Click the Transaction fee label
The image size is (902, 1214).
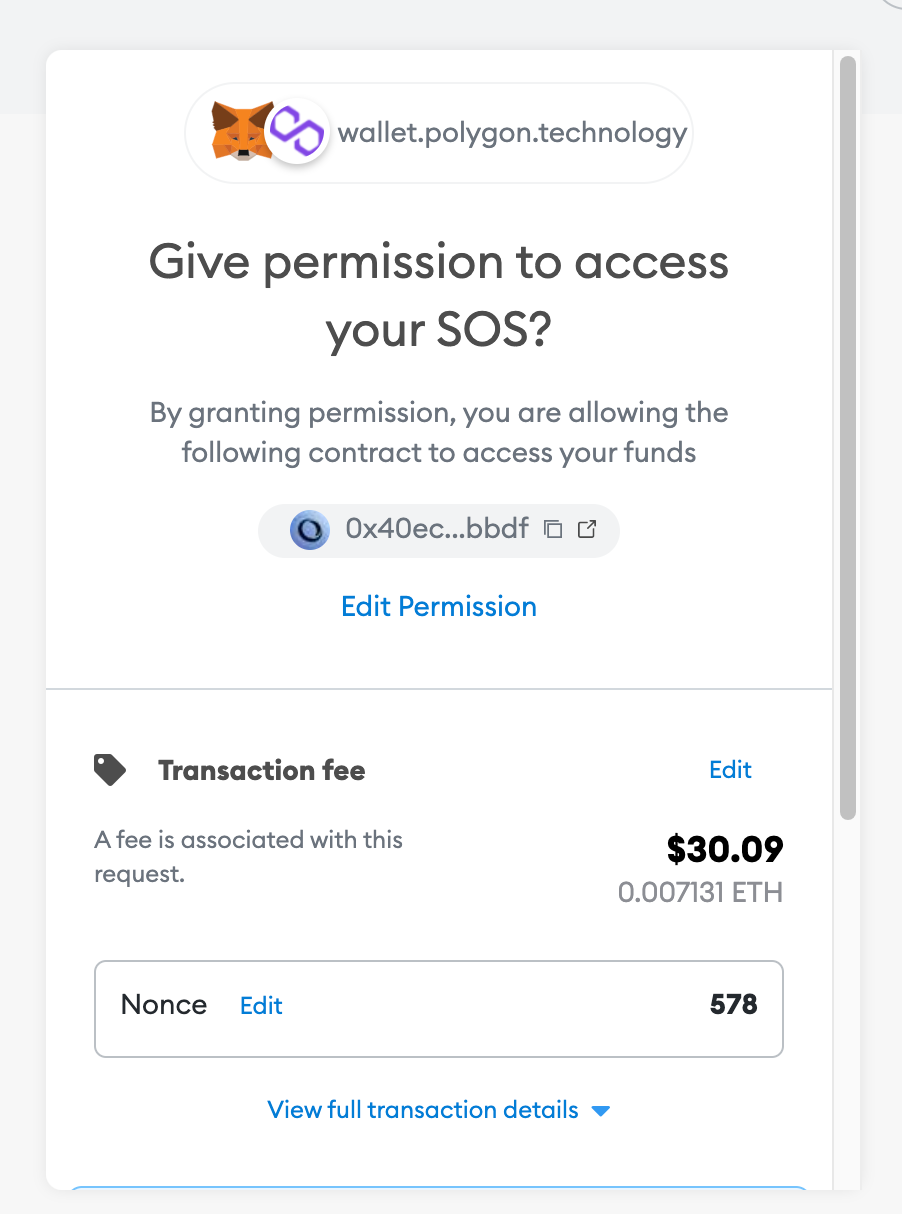261,771
